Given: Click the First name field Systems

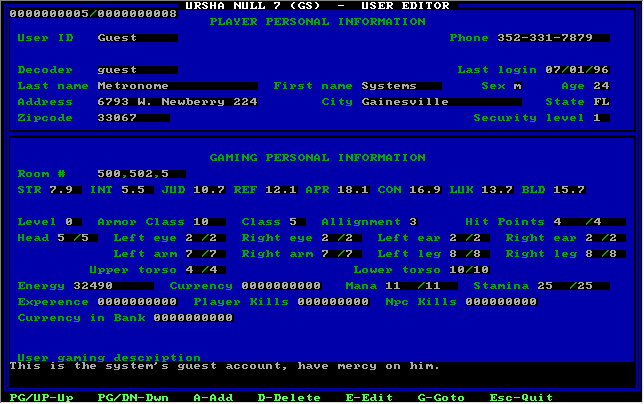Looking at the screenshot, I should 402,86.
